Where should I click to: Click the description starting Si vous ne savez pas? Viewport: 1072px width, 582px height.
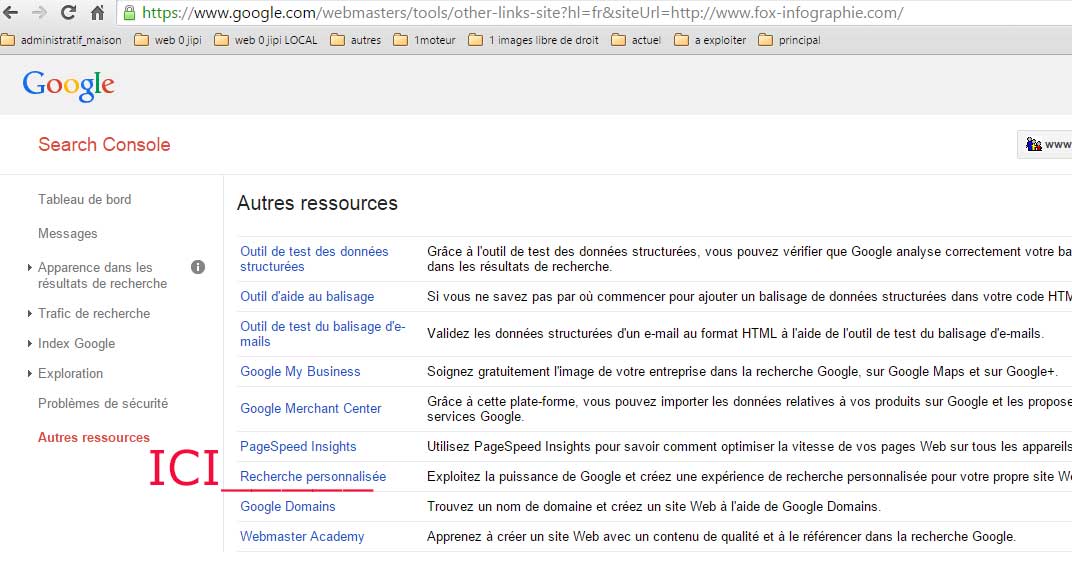point(749,297)
